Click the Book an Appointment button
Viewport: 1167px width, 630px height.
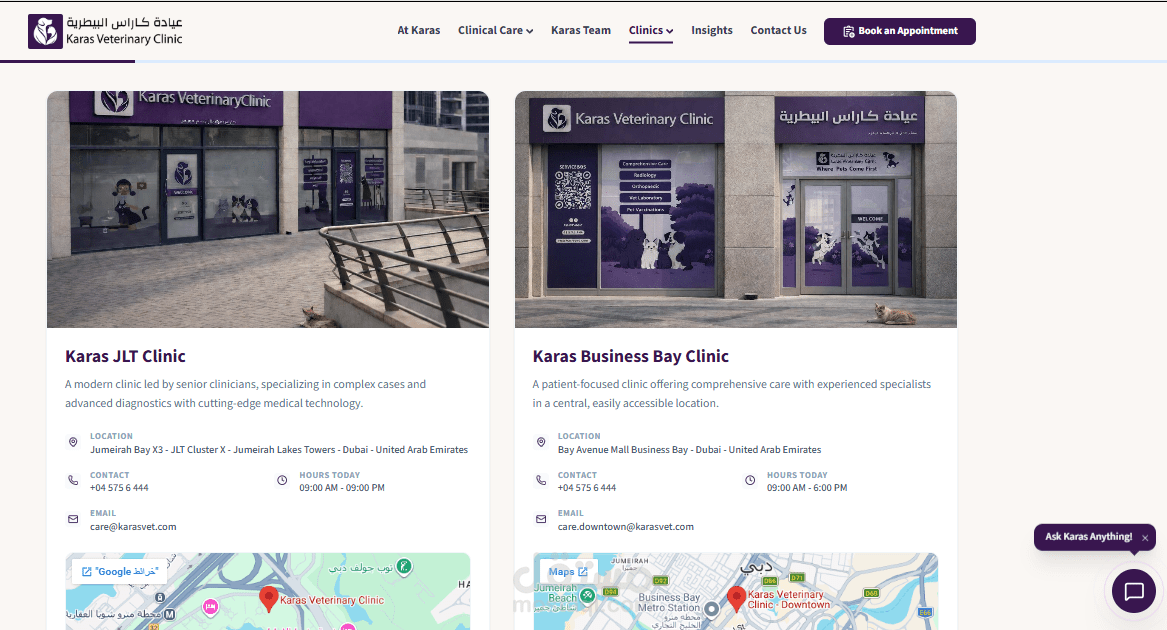(899, 31)
